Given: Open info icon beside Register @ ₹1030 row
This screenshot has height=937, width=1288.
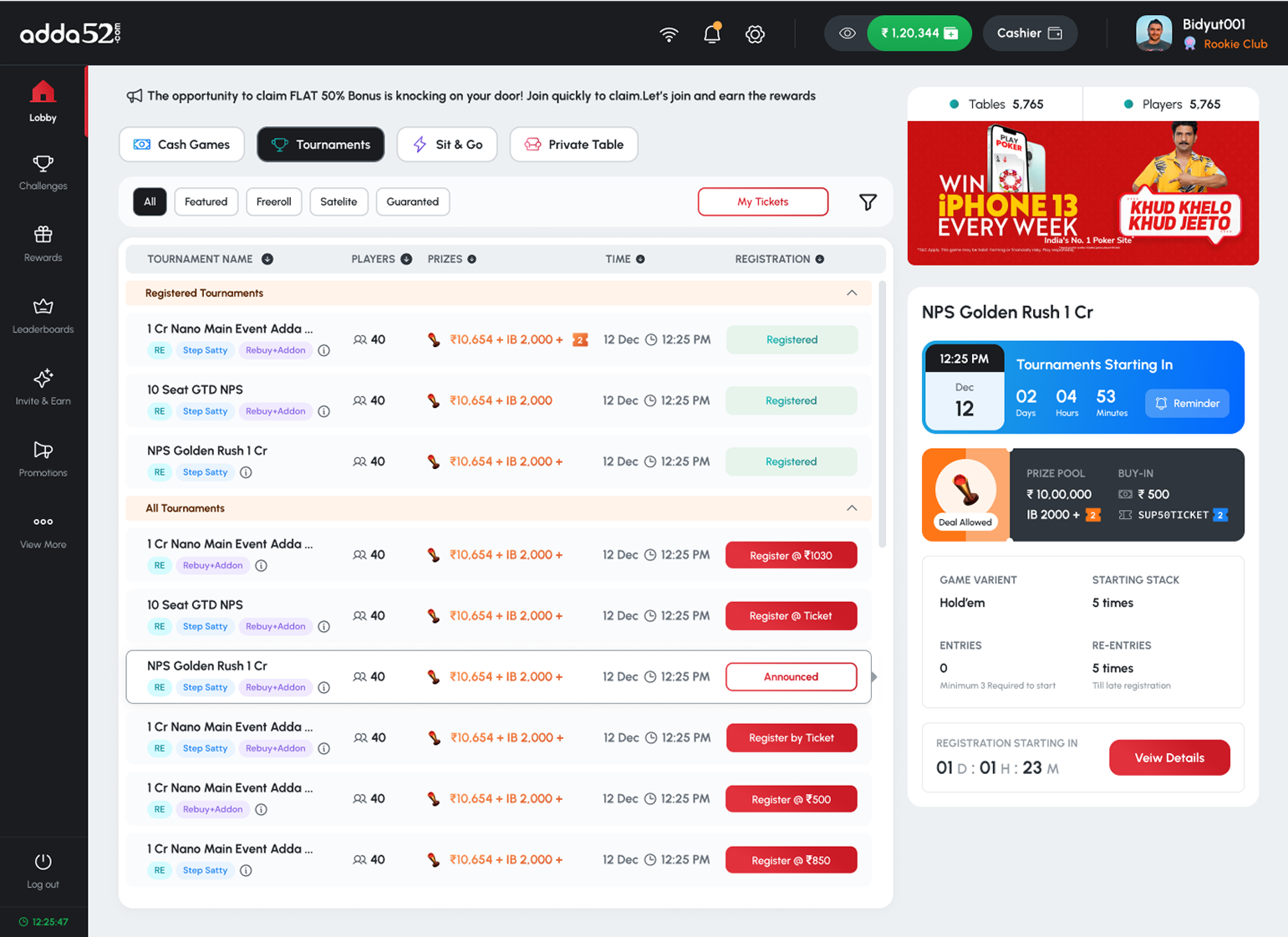Looking at the screenshot, I should click(x=261, y=566).
